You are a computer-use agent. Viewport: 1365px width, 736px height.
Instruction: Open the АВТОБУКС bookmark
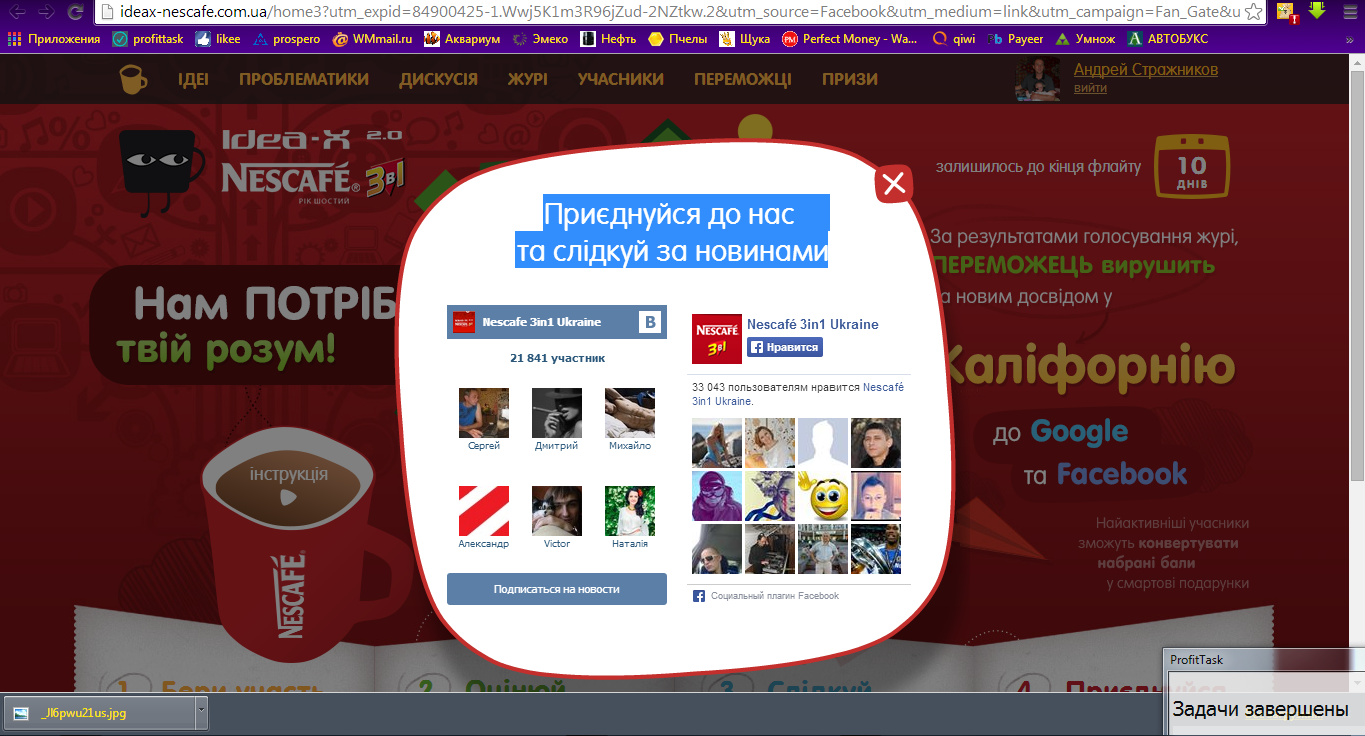click(1167, 39)
